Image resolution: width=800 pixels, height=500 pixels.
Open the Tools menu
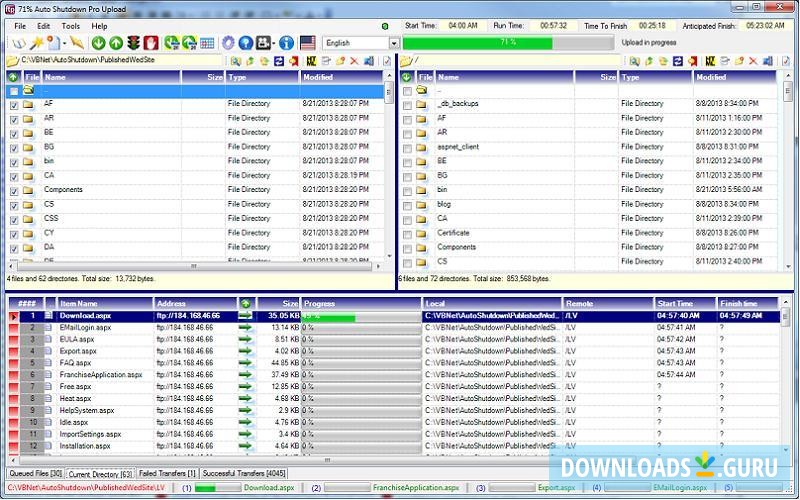[x=70, y=26]
